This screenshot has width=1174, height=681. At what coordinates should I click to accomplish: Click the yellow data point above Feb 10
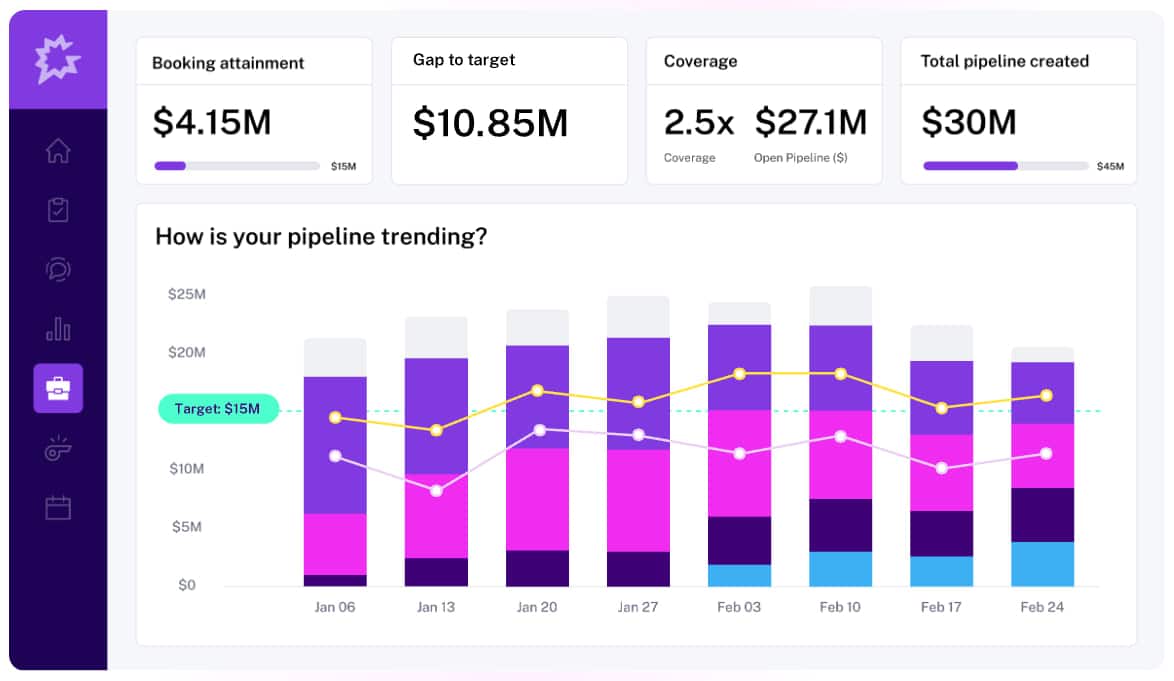click(840, 374)
